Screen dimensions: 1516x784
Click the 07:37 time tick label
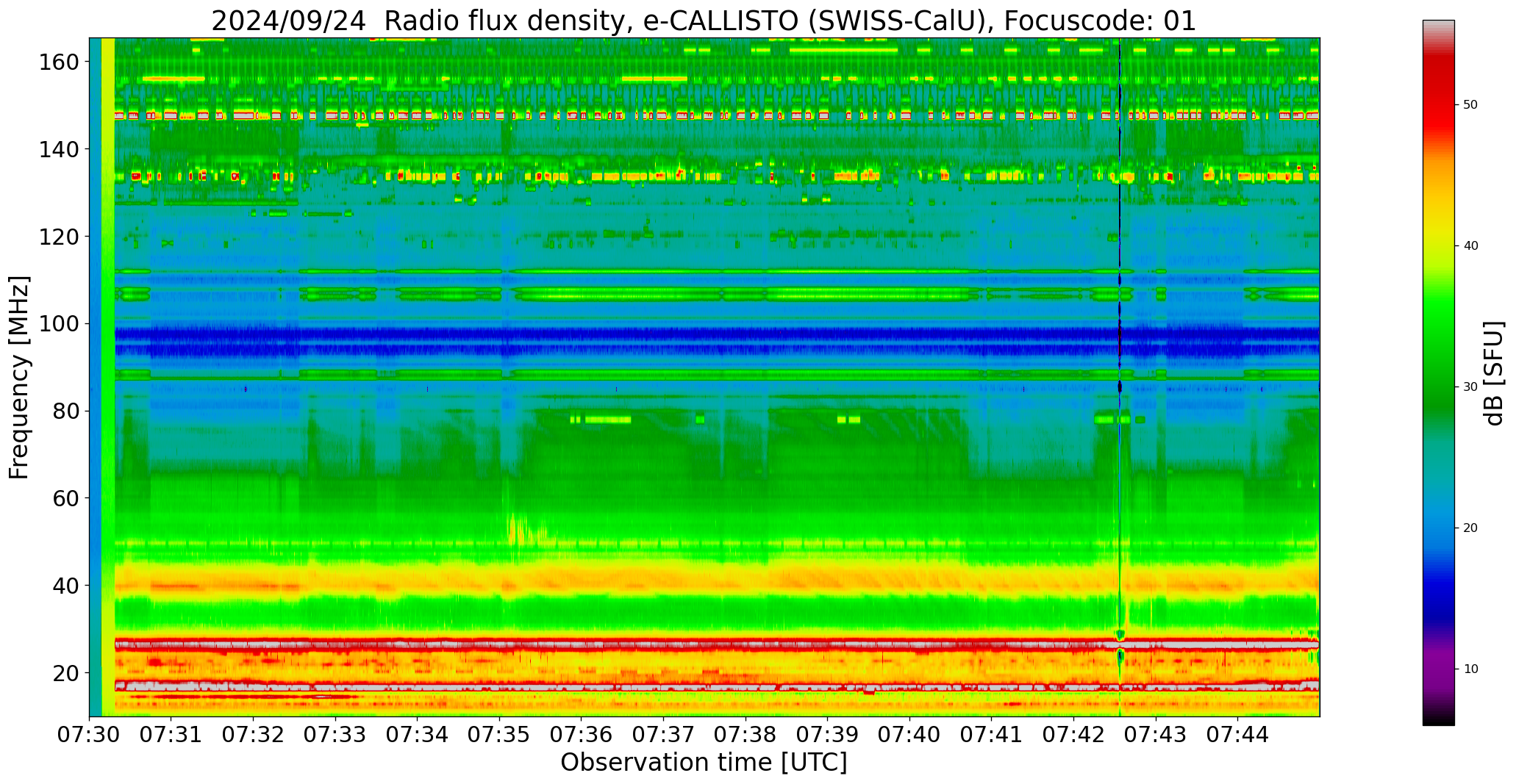tap(664, 733)
